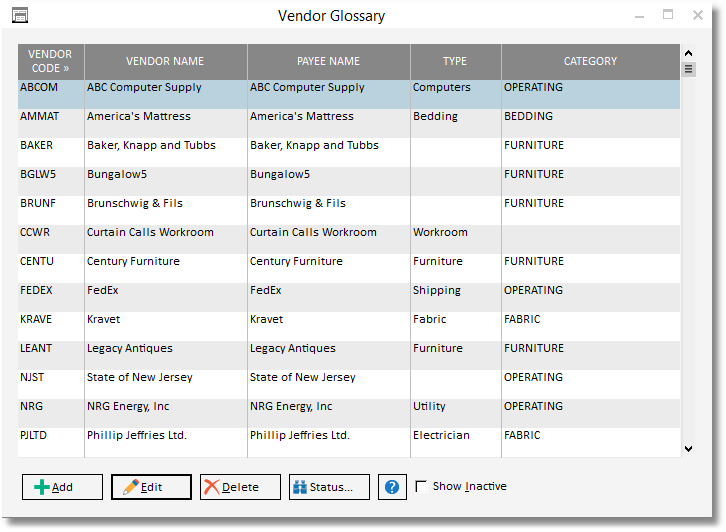Select the CCWR vendor code cell
Viewport: 726px width, 532px height.
[x=51, y=239]
